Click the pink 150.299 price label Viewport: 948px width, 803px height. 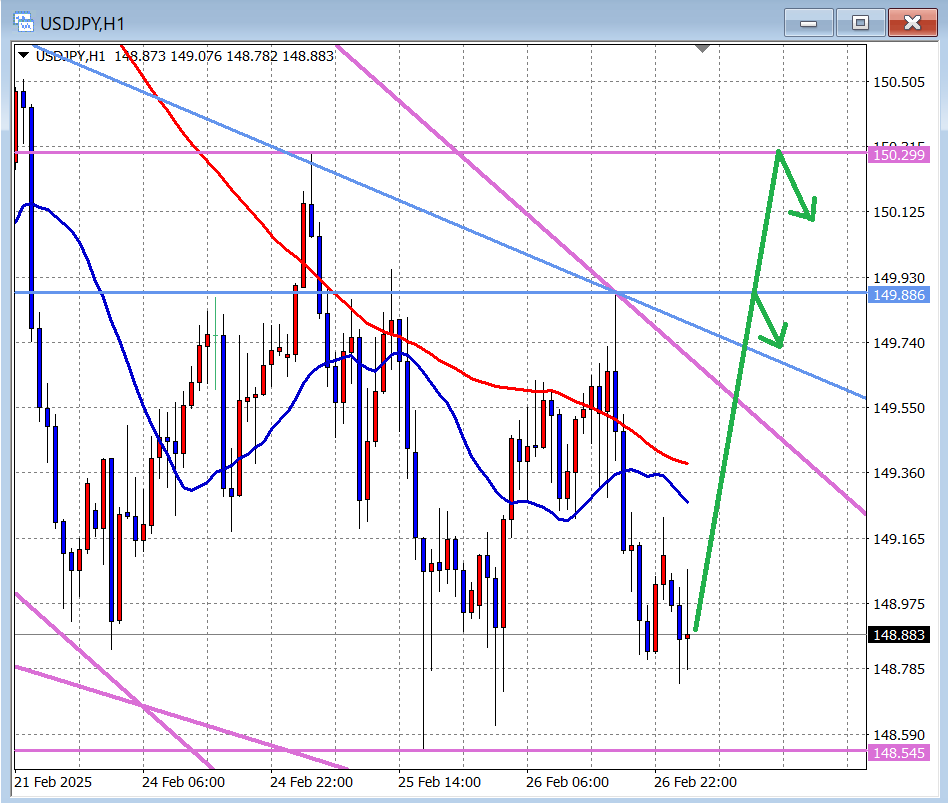pos(900,154)
